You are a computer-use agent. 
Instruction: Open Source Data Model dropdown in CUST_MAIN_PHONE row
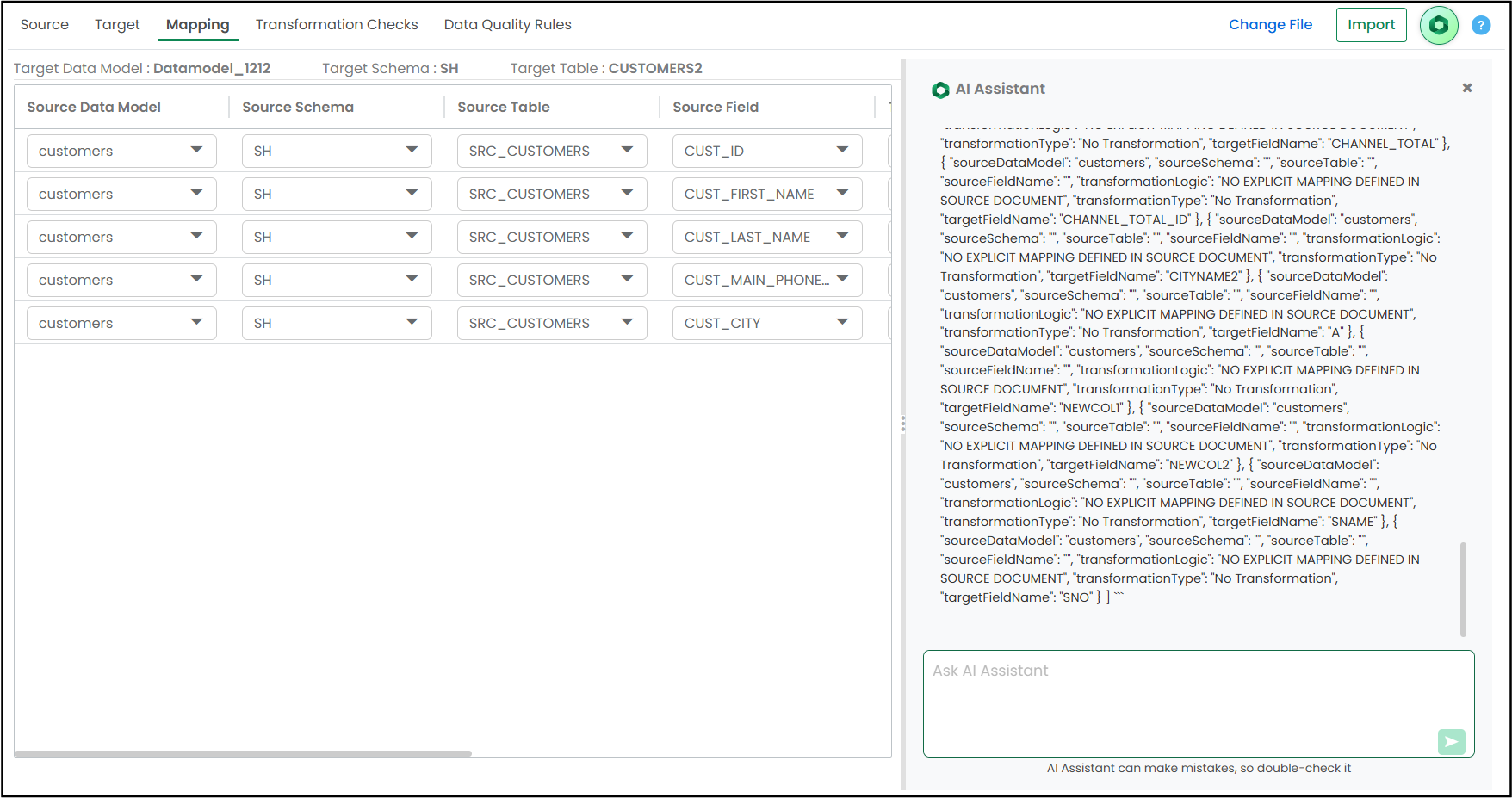(x=121, y=280)
